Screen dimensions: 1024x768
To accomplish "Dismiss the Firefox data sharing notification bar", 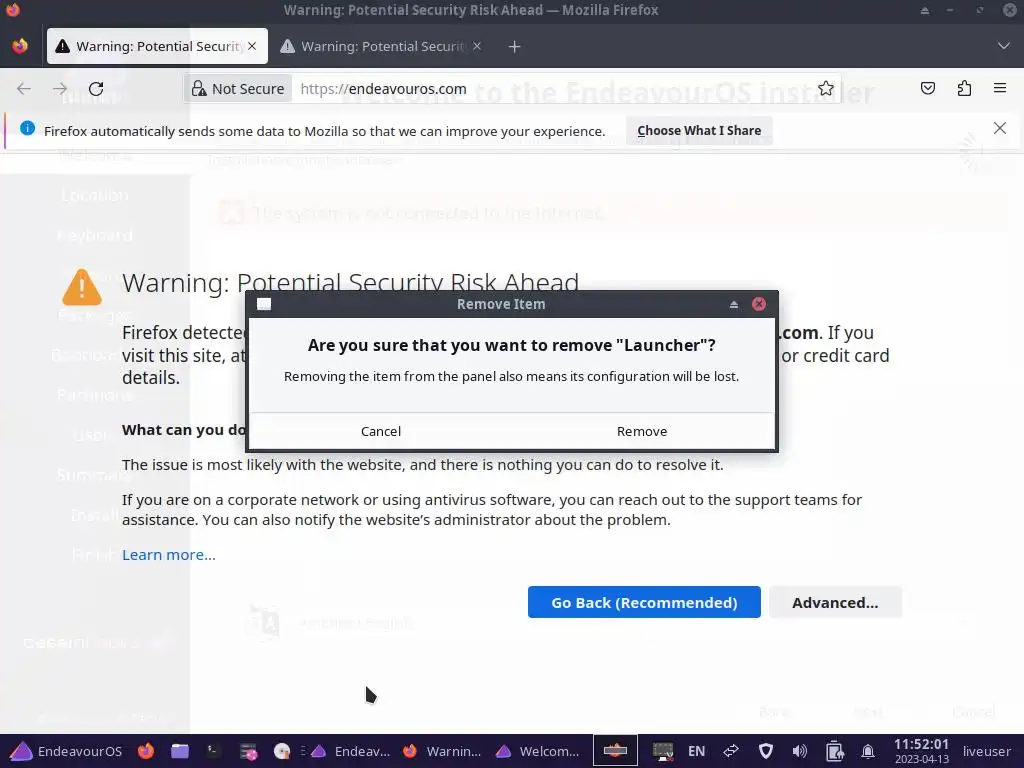I will pos(999,128).
